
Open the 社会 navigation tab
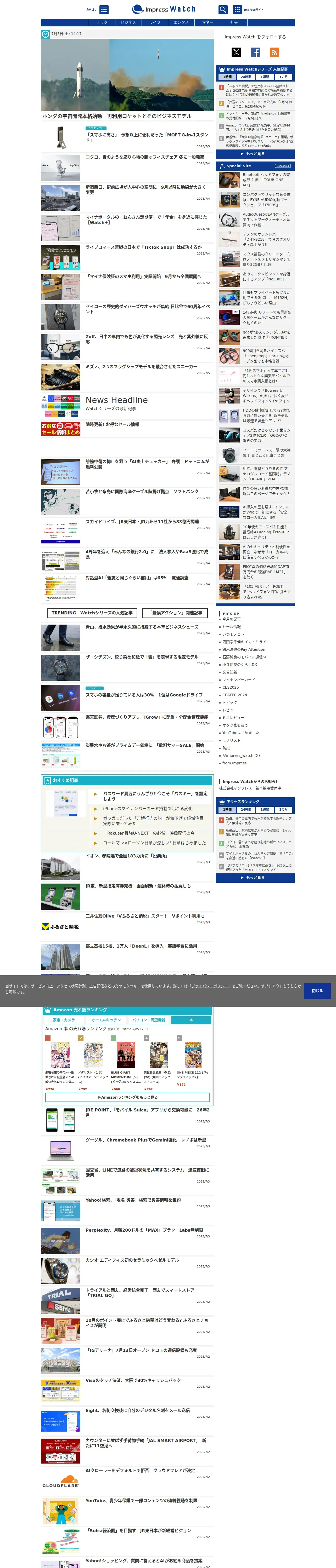[x=234, y=22]
